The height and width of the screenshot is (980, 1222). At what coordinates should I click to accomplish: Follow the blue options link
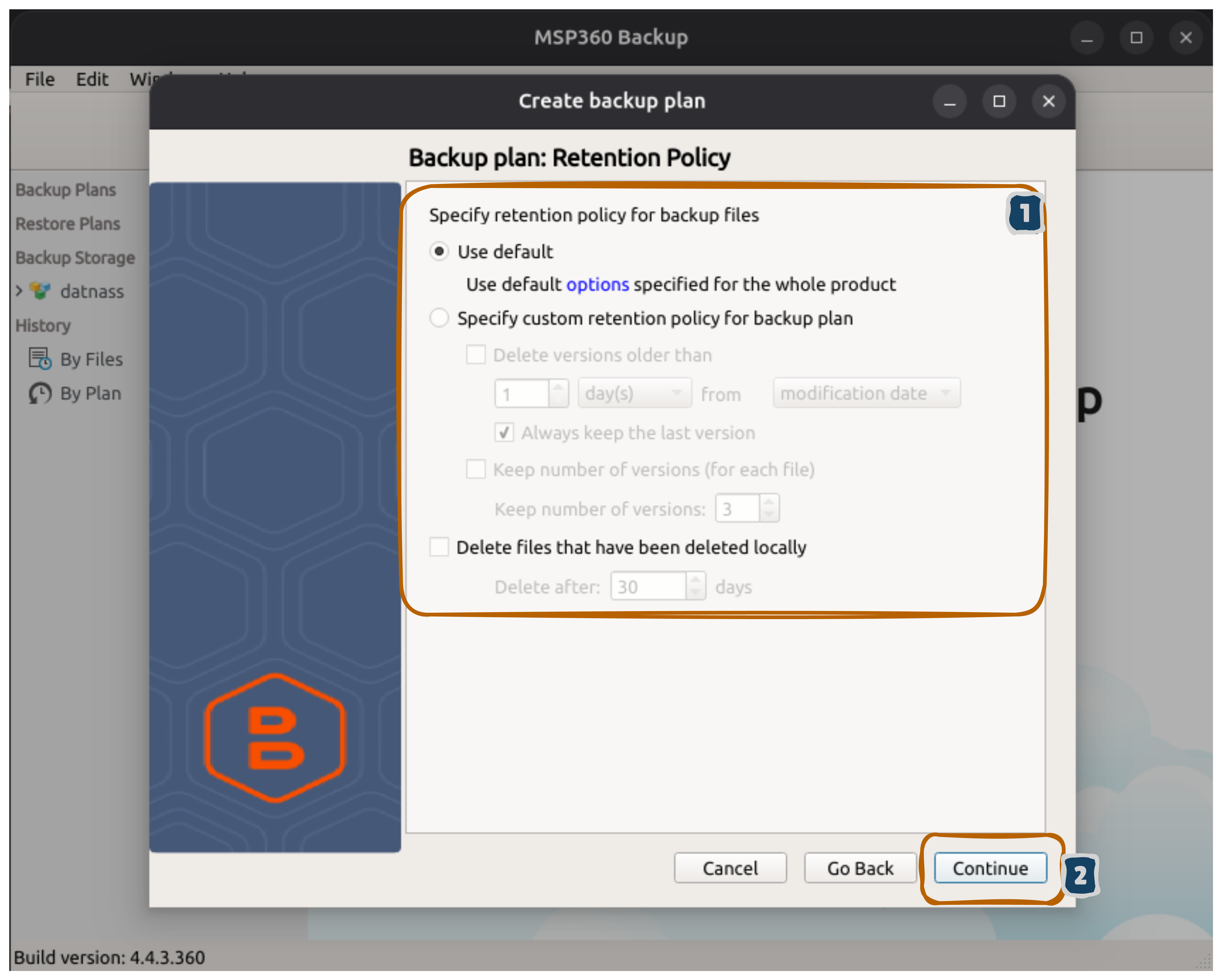click(598, 284)
